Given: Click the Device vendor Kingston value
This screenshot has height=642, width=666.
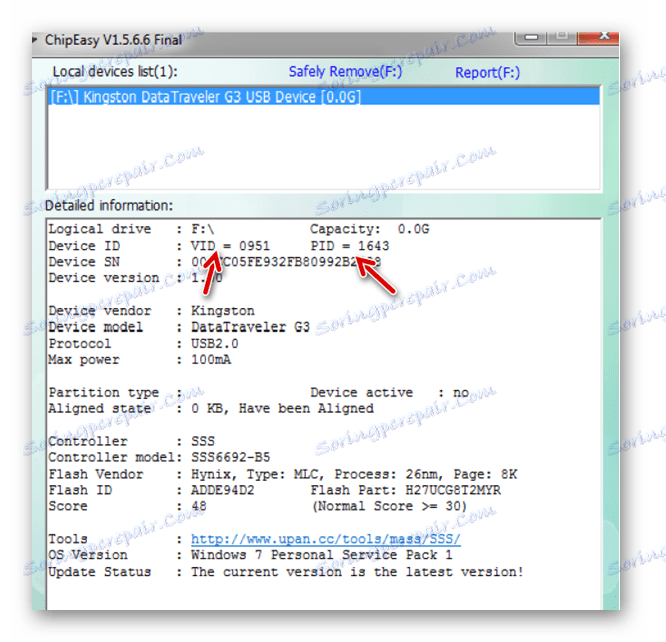Looking at the screenshot, I should (223, 311).
